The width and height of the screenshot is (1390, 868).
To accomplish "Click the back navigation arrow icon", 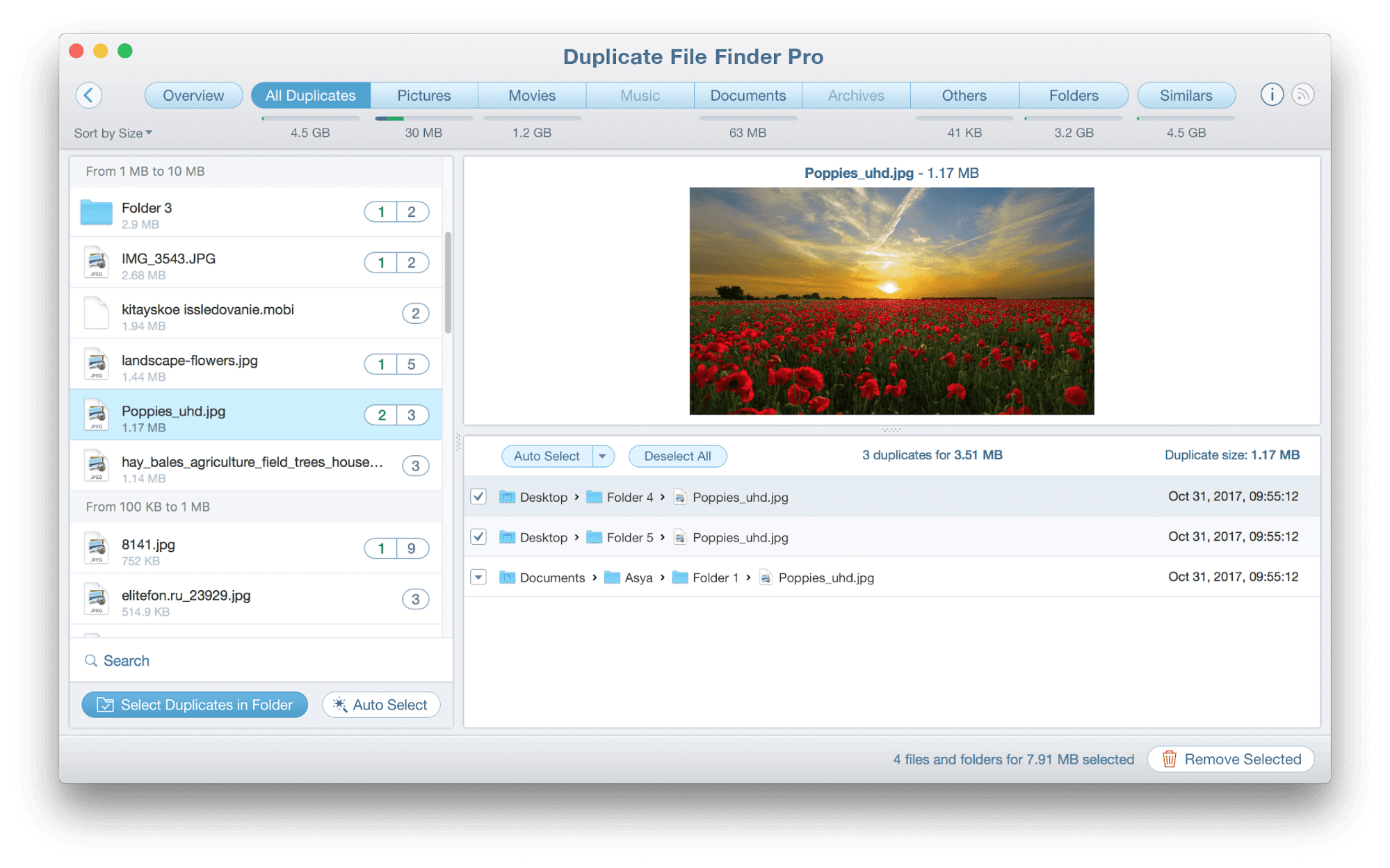I will tap(92, 94).
